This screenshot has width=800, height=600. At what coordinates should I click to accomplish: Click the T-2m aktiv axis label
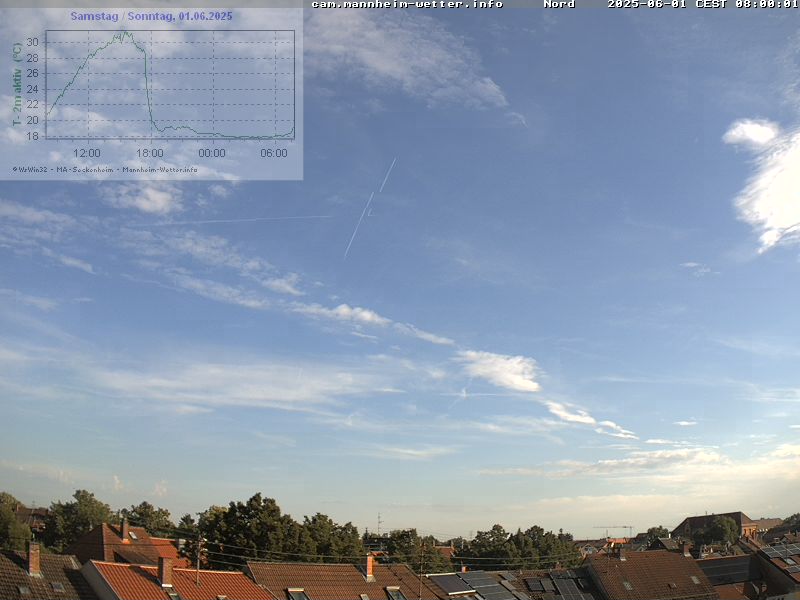pos(17,84)
